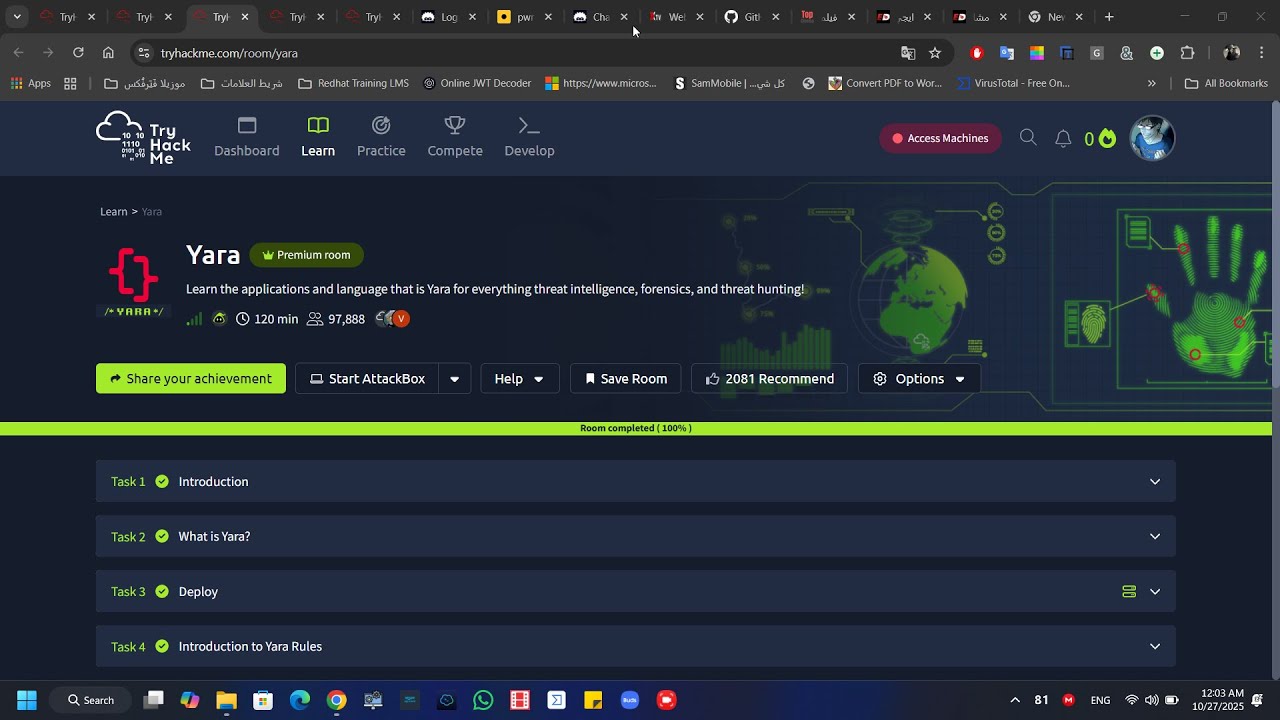Image resolution: width=1280 pixels, height=720 pixels.
Task: View the streak flame counter
Action: 1100,139
